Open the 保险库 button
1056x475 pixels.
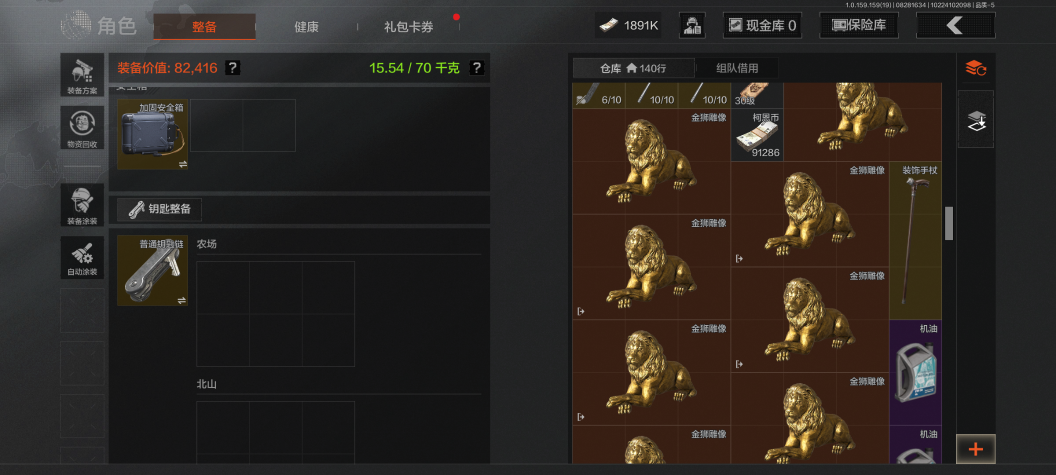coord(858,26)
